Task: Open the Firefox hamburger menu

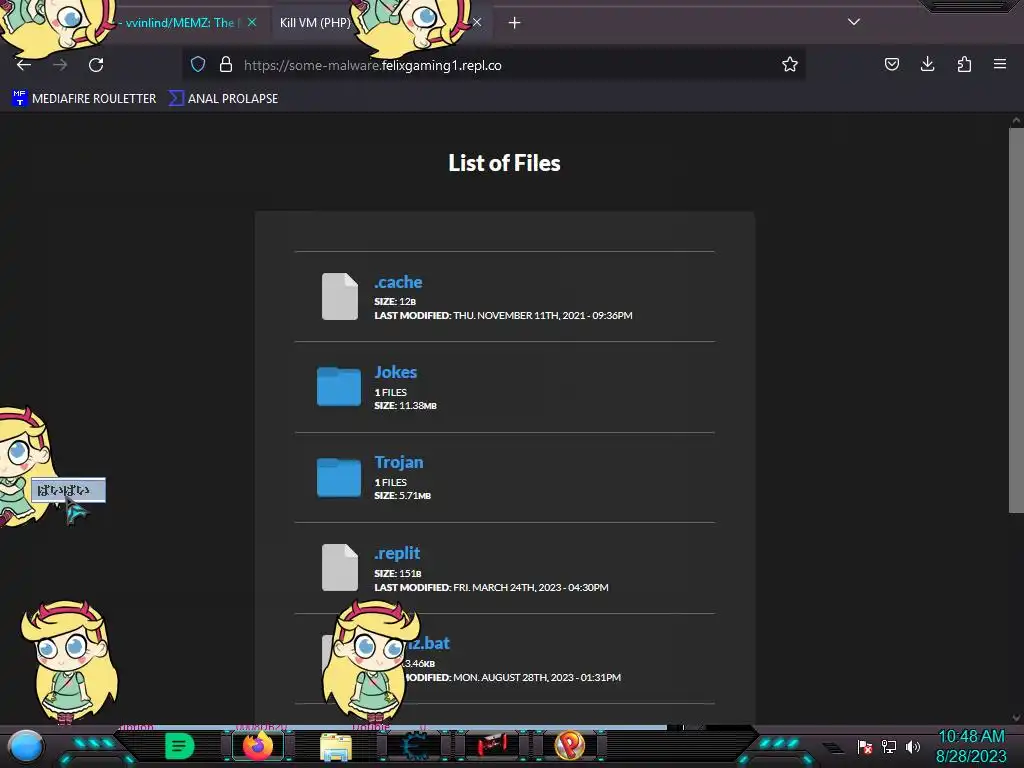Action: click(1000, 64)
